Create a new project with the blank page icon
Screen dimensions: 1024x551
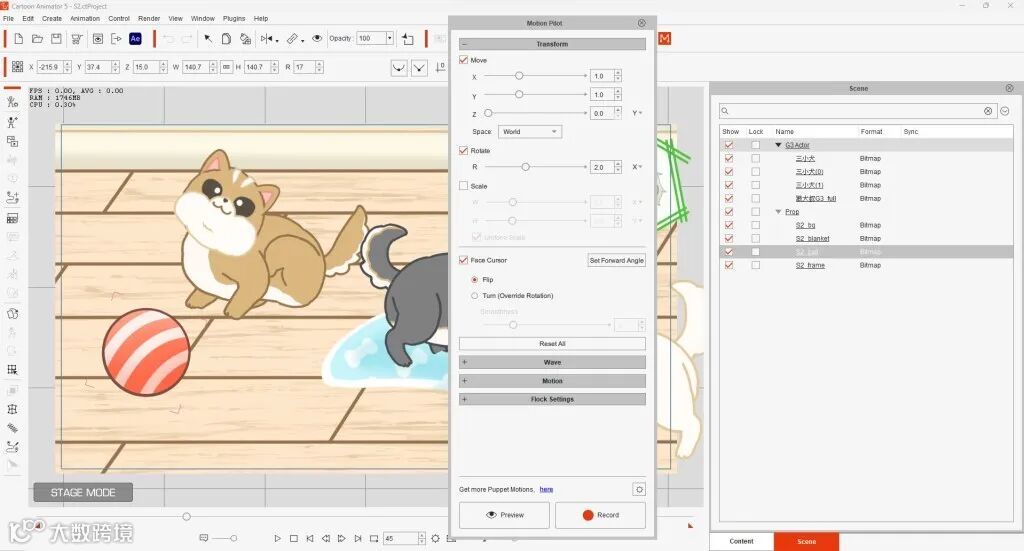click(19, 39)
